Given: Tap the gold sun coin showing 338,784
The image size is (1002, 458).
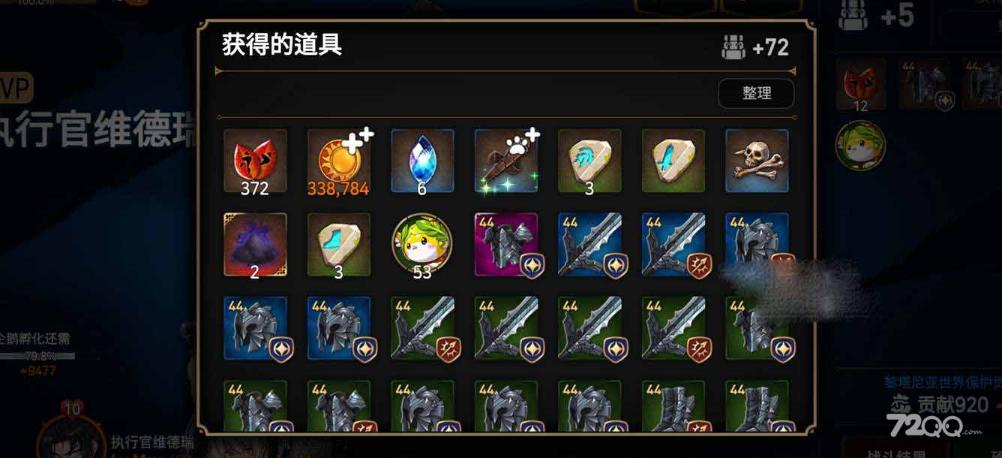Looking at the screenshot, I should click(x=339, y=161).
